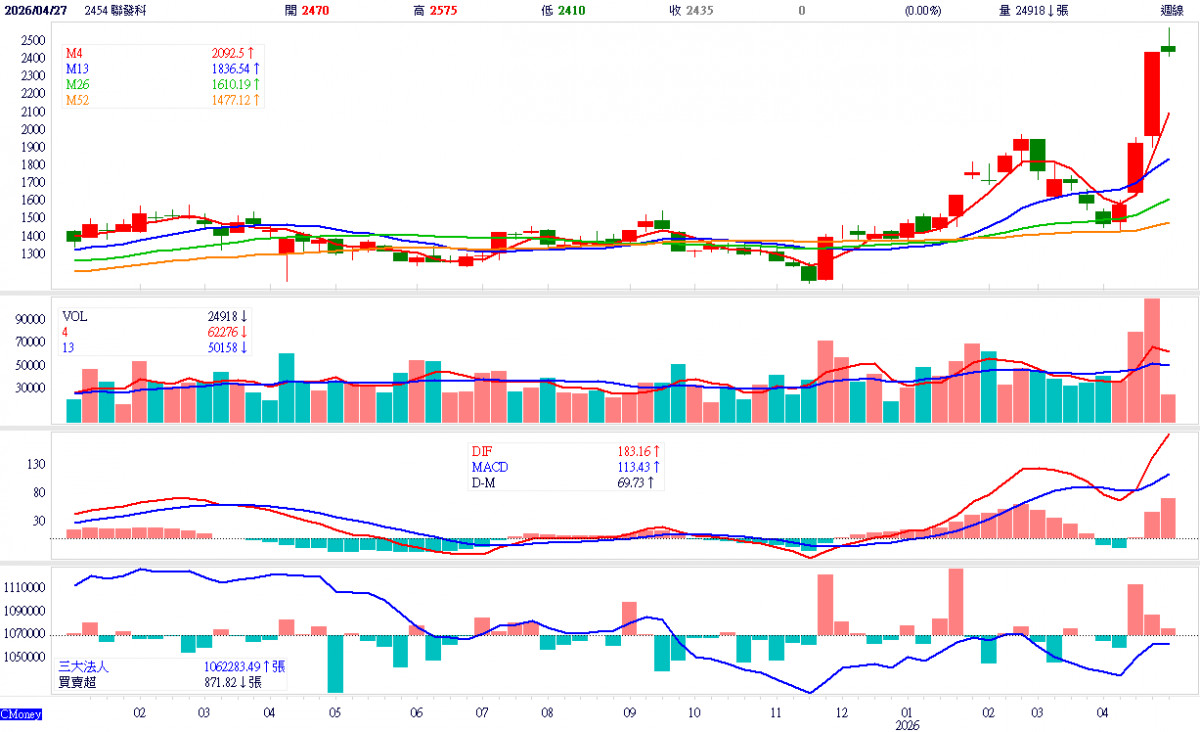Select the M26 green moving average label
The image size is (1200, 732).
(x=78, y=85)
